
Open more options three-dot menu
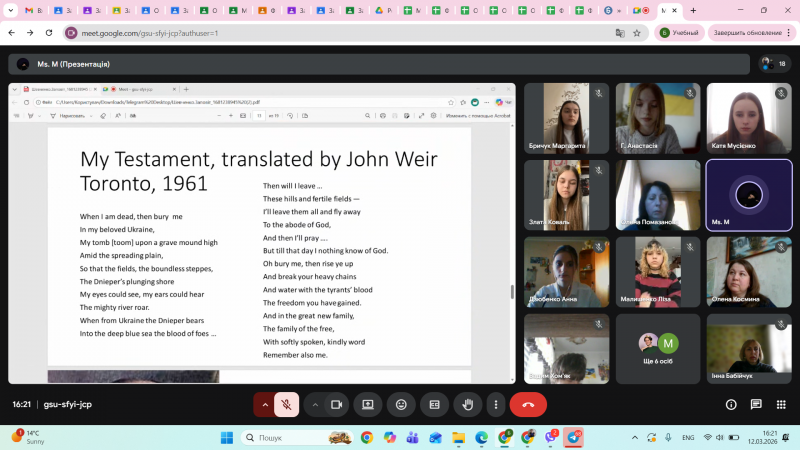click(497, 404)
